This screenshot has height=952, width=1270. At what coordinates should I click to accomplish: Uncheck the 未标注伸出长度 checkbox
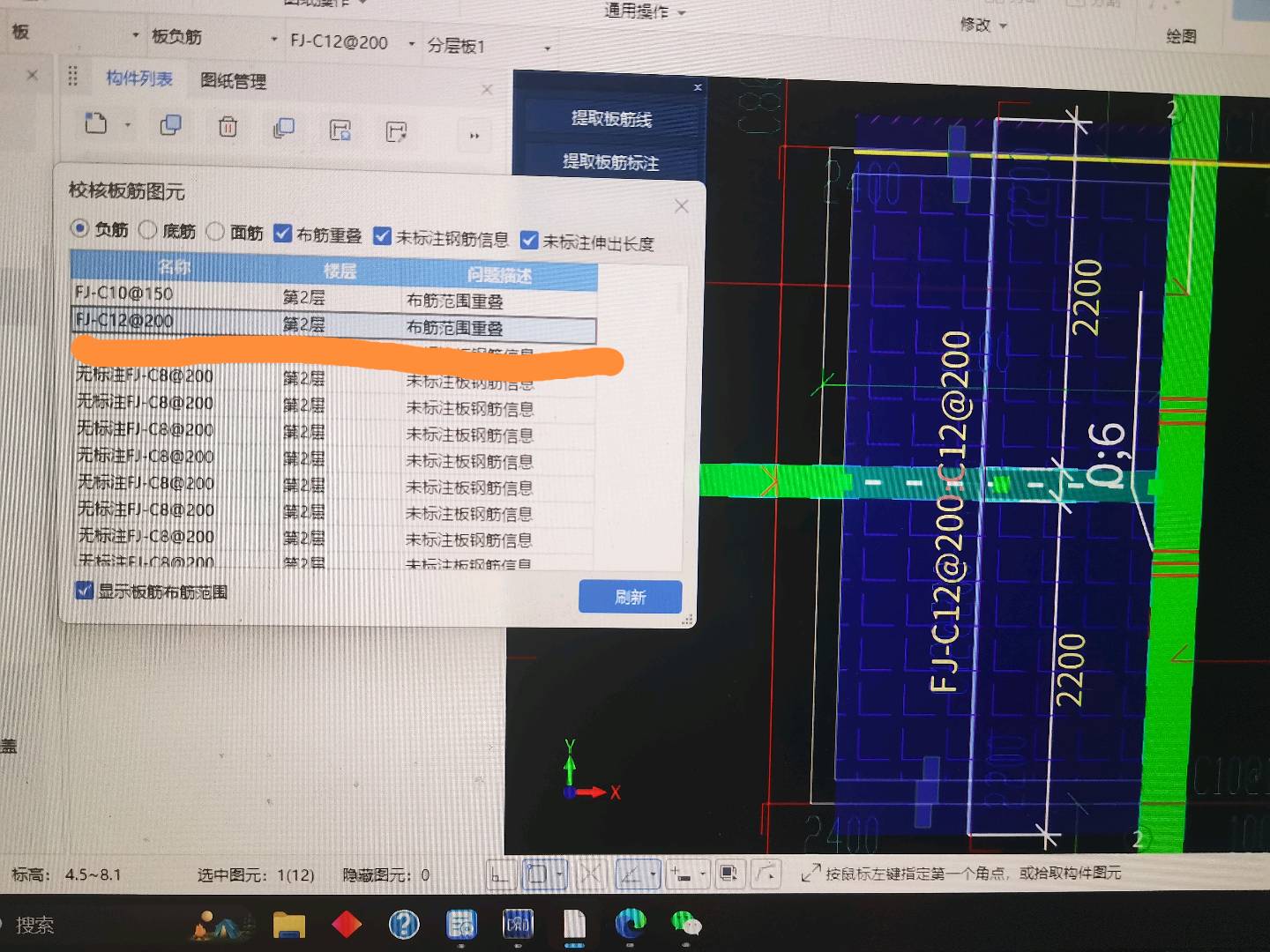529,240
